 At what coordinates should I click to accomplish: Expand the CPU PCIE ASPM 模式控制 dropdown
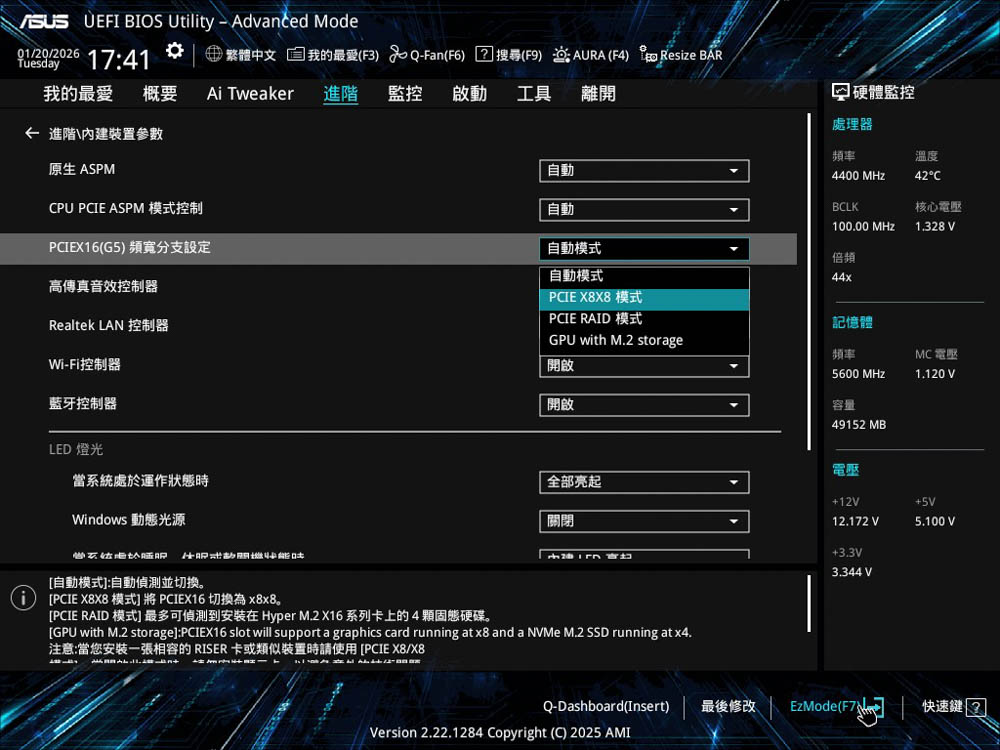pos(644,210)
